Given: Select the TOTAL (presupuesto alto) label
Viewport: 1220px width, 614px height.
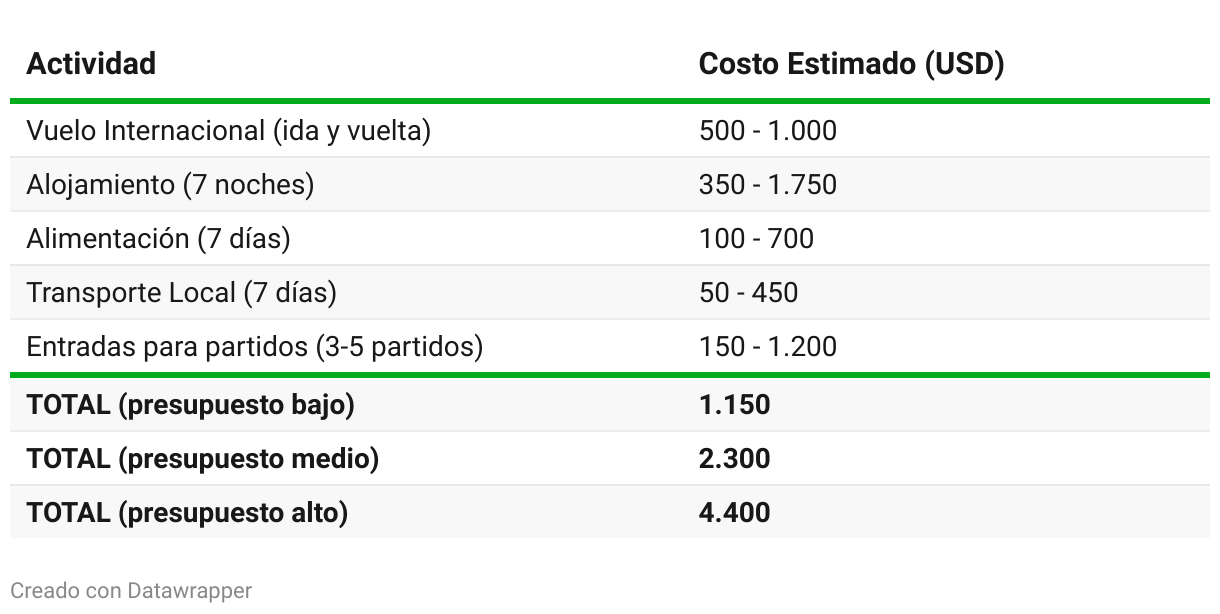Looking at the screenshot, I should pos(187,513).
